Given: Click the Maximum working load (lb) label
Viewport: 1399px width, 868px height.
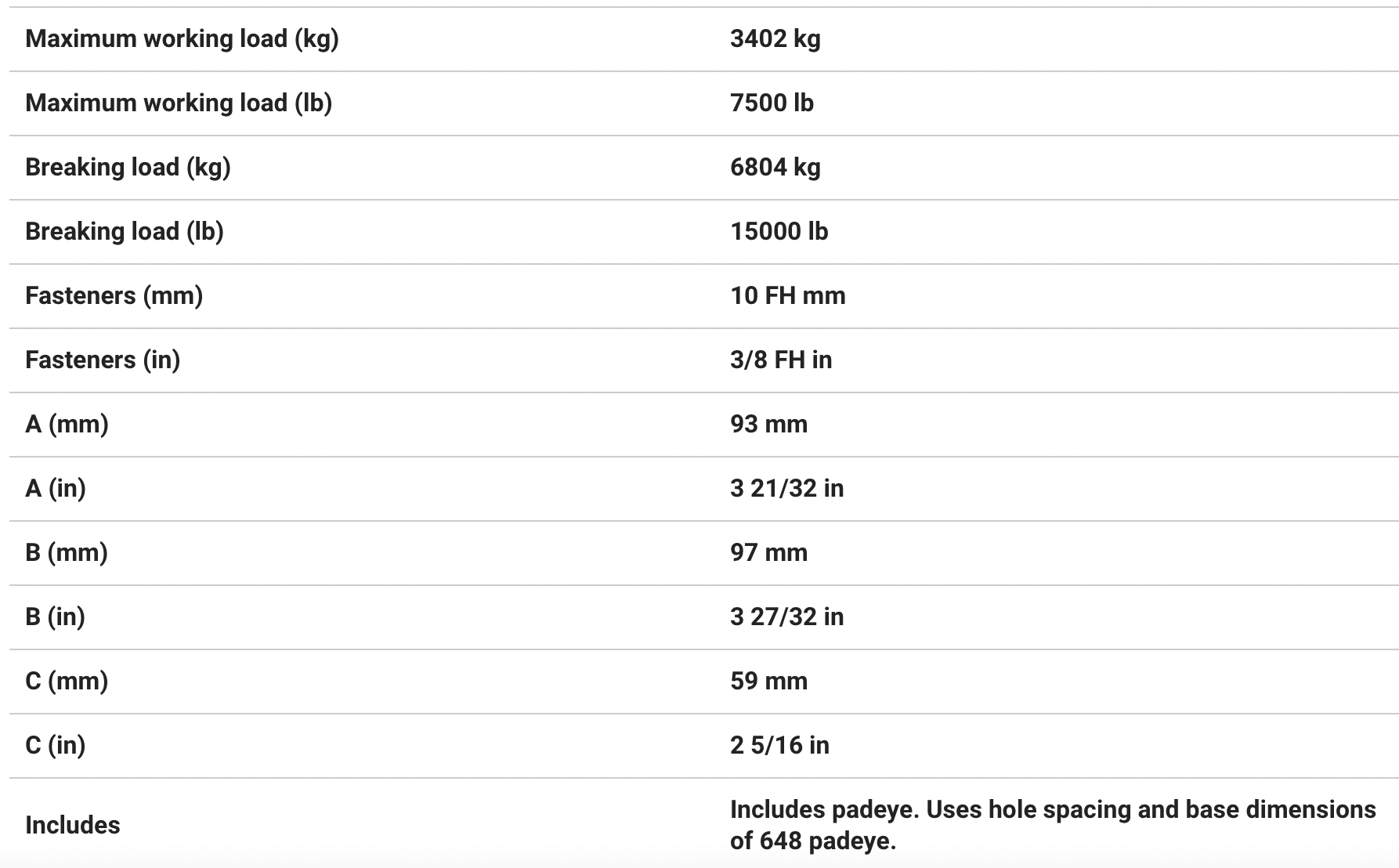Looking at the screenshot, I should (x=179, y=103).
